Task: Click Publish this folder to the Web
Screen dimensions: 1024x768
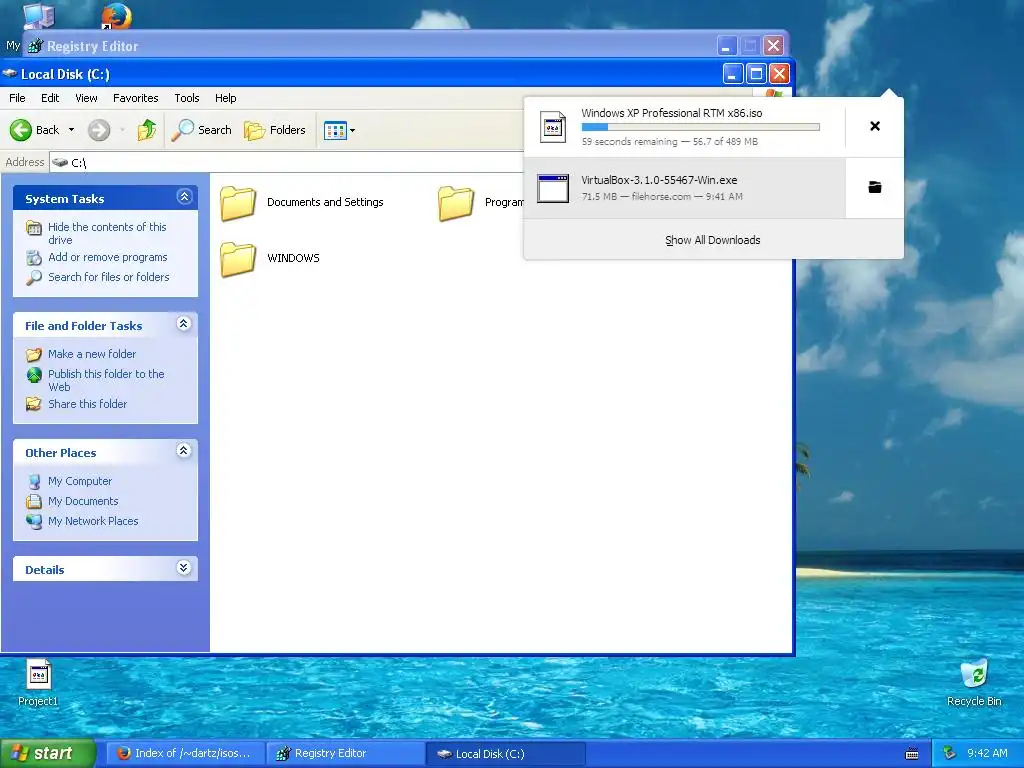Action: [x=106, y=380]
